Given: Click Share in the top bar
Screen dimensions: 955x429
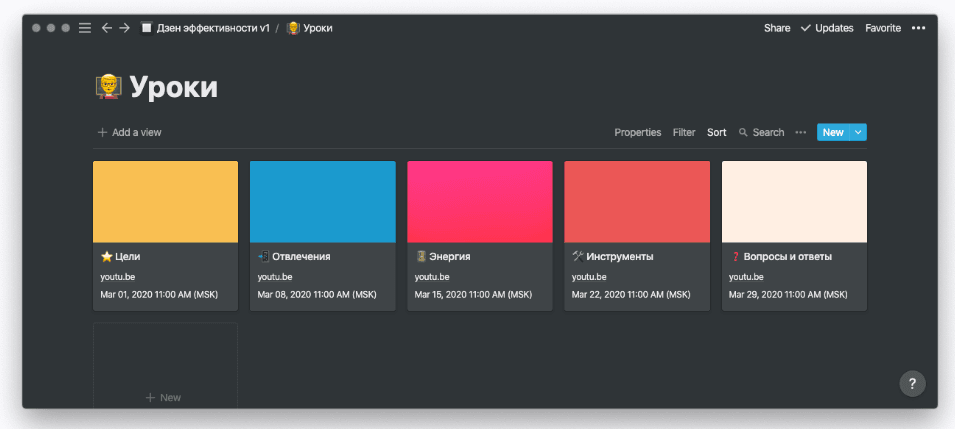Looking at the screenshot, I should pos(777,28).
